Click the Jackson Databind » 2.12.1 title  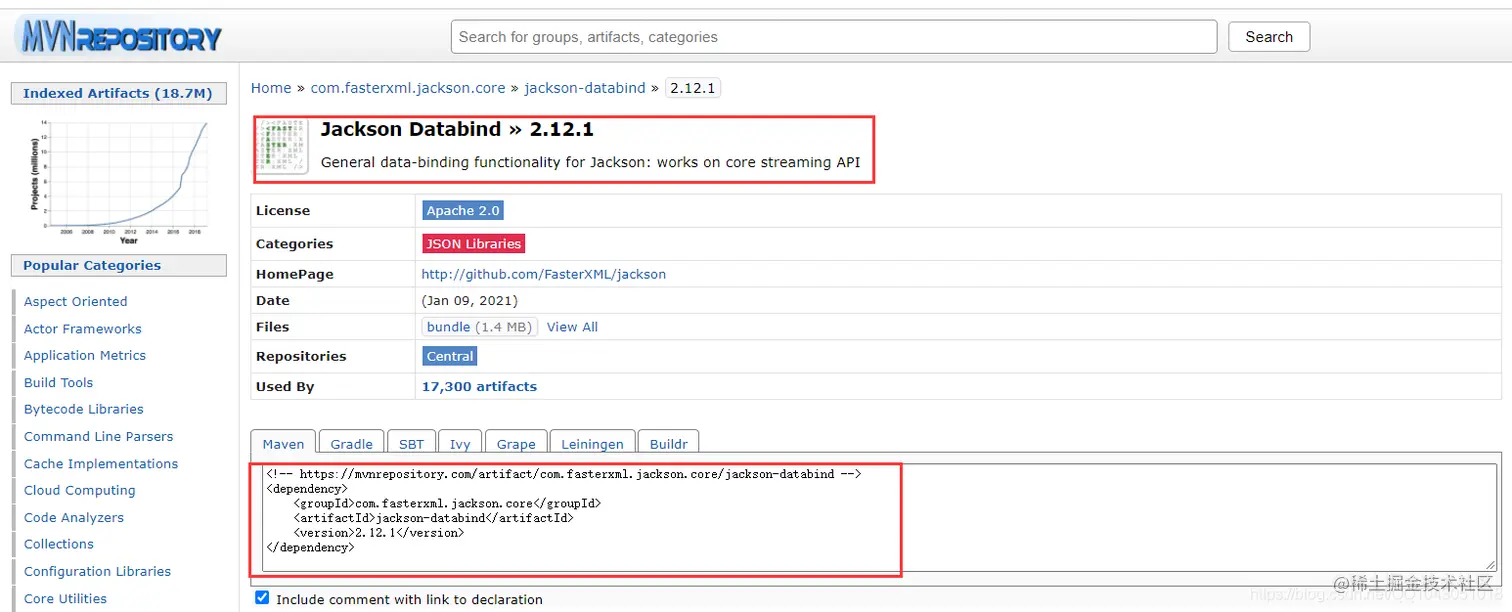point(458,130)
